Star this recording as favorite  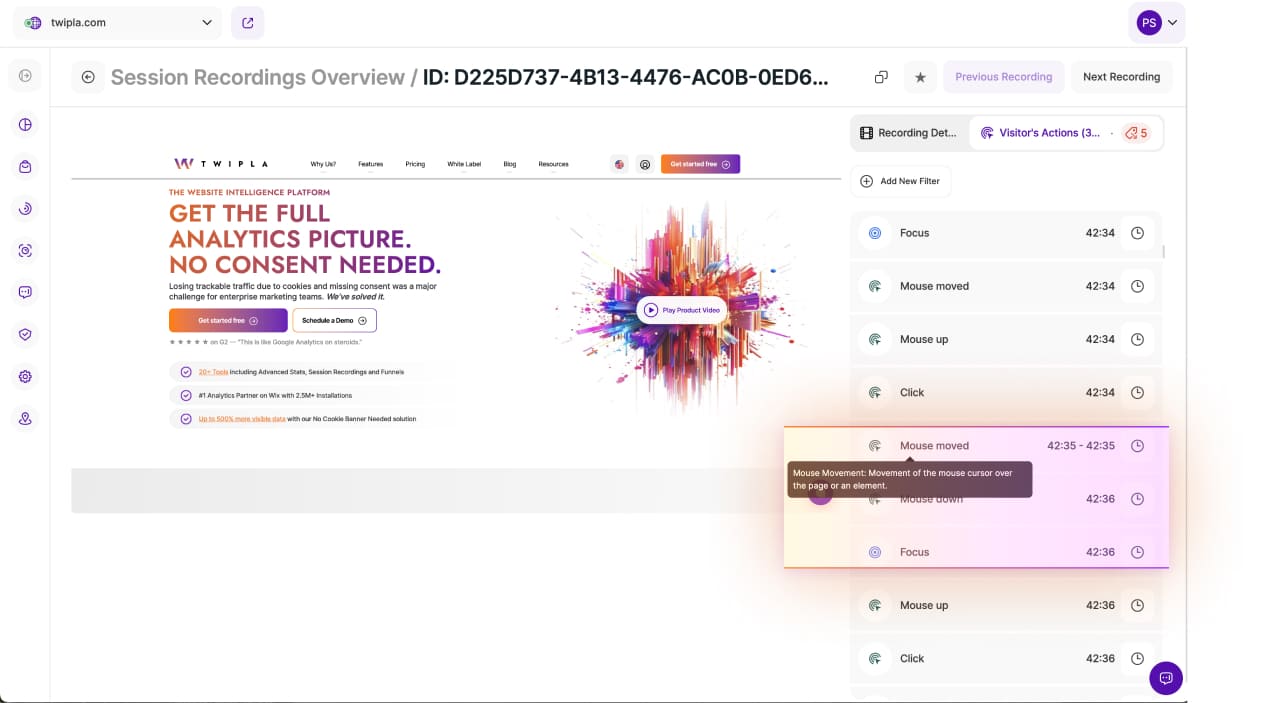[920, 77]
